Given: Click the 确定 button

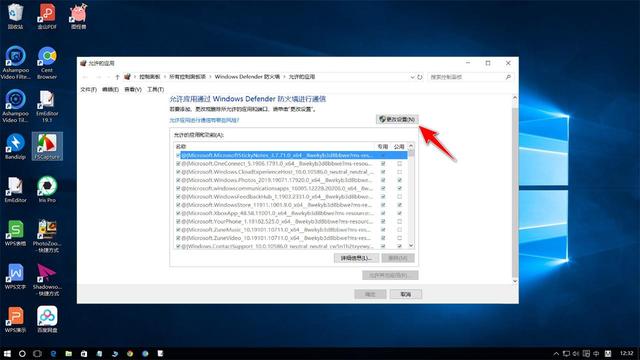Looking at the screenshot, I should (370, 294).
